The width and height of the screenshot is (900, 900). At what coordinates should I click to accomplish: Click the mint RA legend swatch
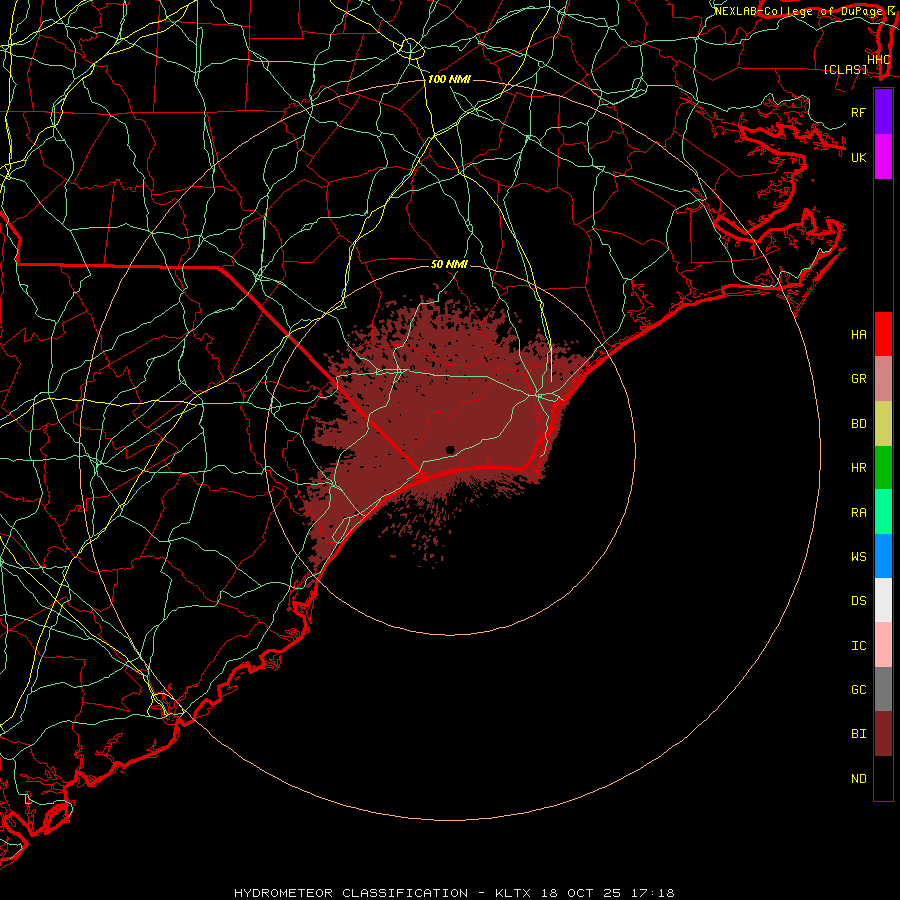click(x=883, y=512)
